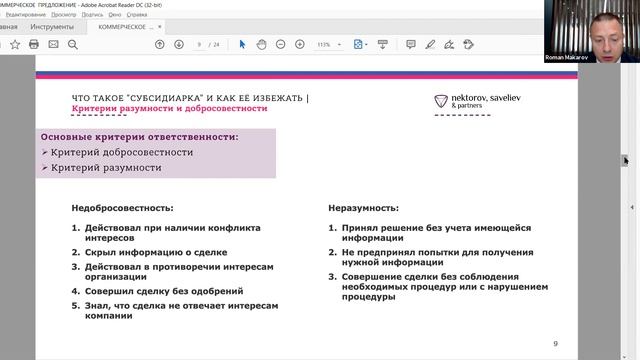The height and width of the screenshot is (360, 640).
Task: Go to previous page with up arrow
Action: point(160,44)
